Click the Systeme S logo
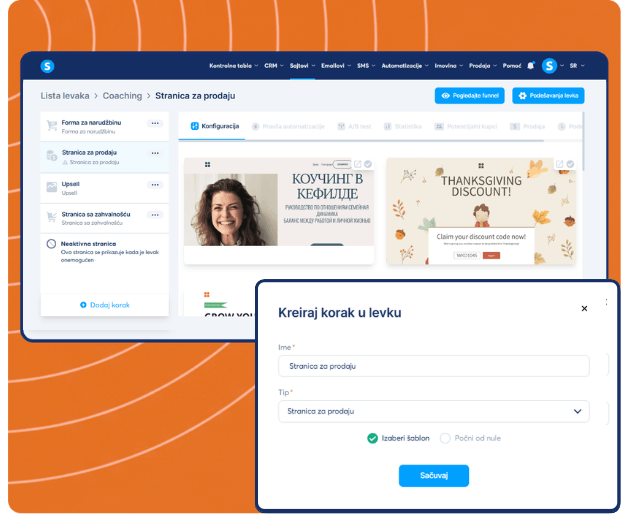This screenshot has width=625, height=516. click(47, 66)
